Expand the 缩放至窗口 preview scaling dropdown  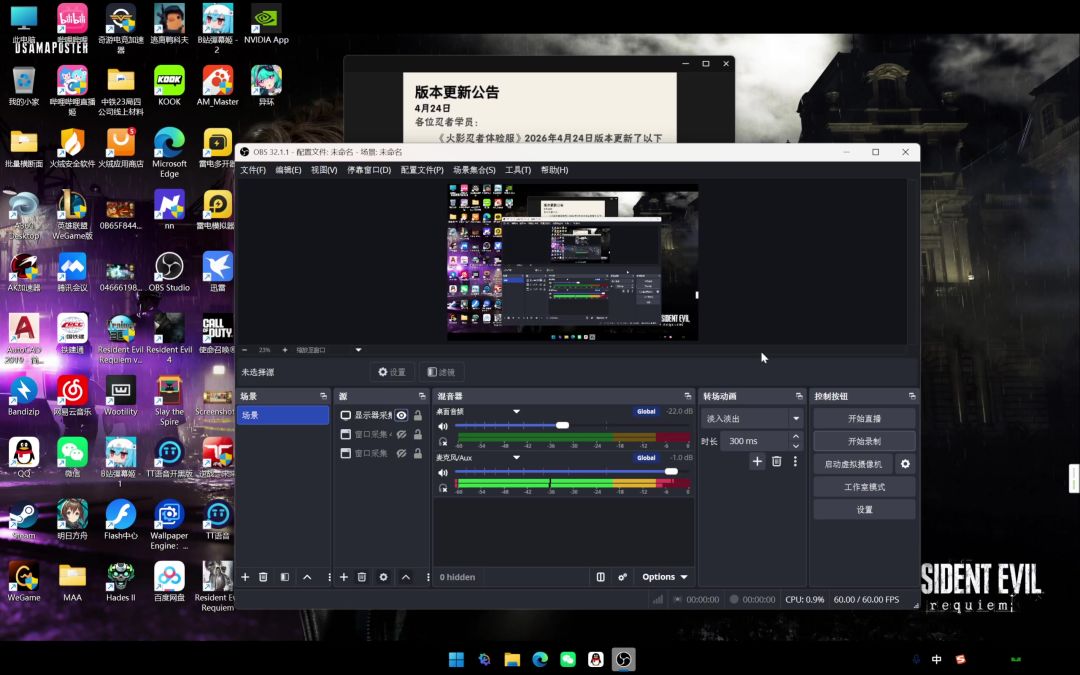pyautogui.click(x=358, y=350)
